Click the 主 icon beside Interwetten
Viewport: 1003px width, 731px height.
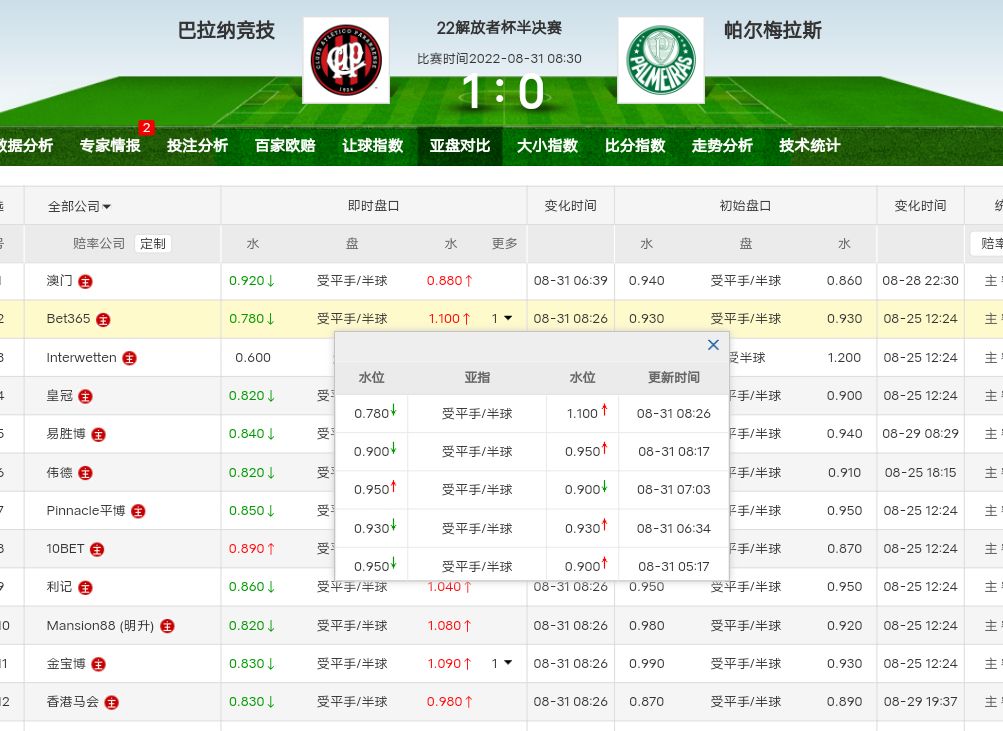[x=129, y=358]
